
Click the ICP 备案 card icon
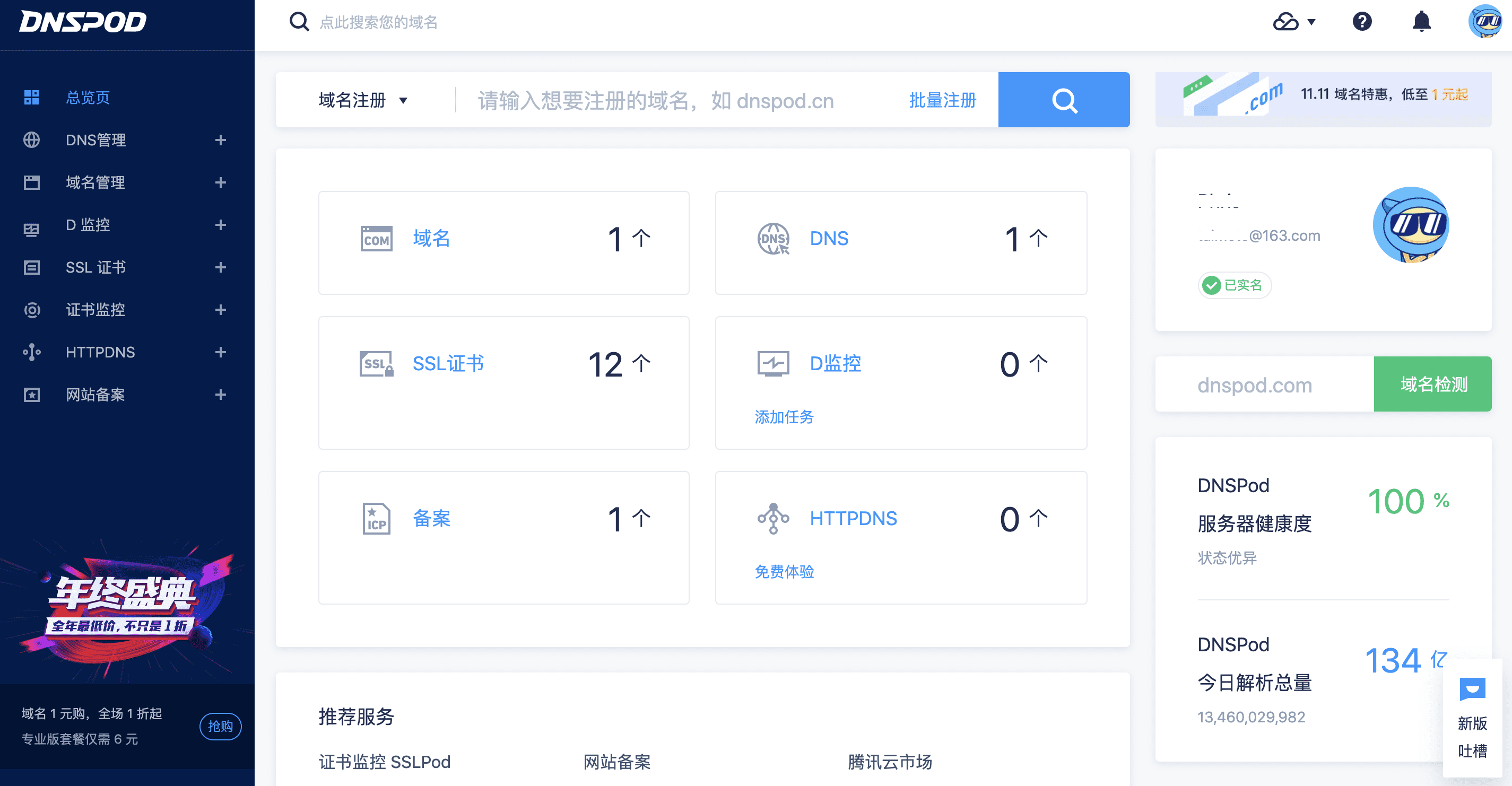[x=376, y=519]
